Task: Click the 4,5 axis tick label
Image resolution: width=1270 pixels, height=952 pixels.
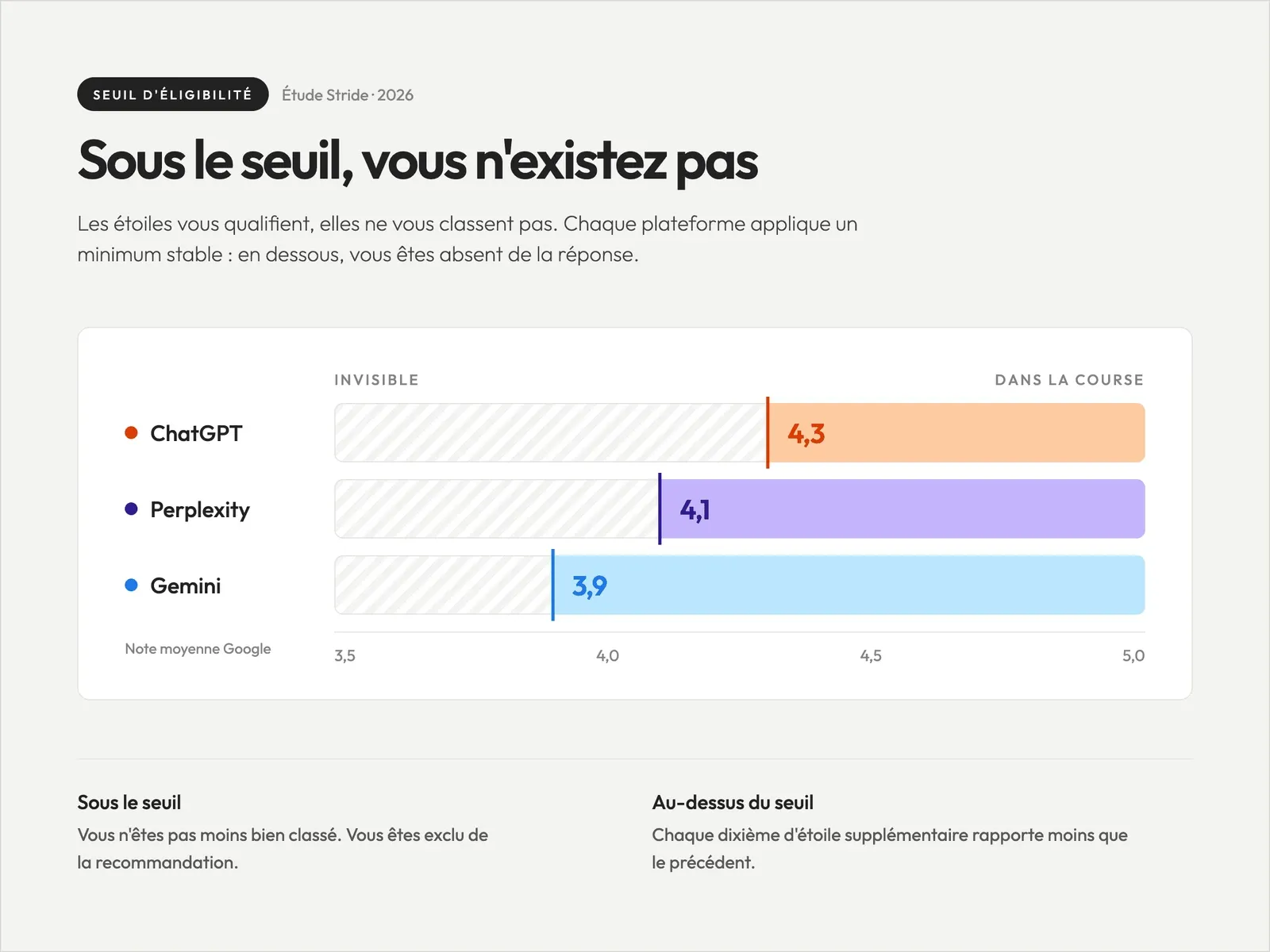Action: pyautogui.click(x=871, y=656)
